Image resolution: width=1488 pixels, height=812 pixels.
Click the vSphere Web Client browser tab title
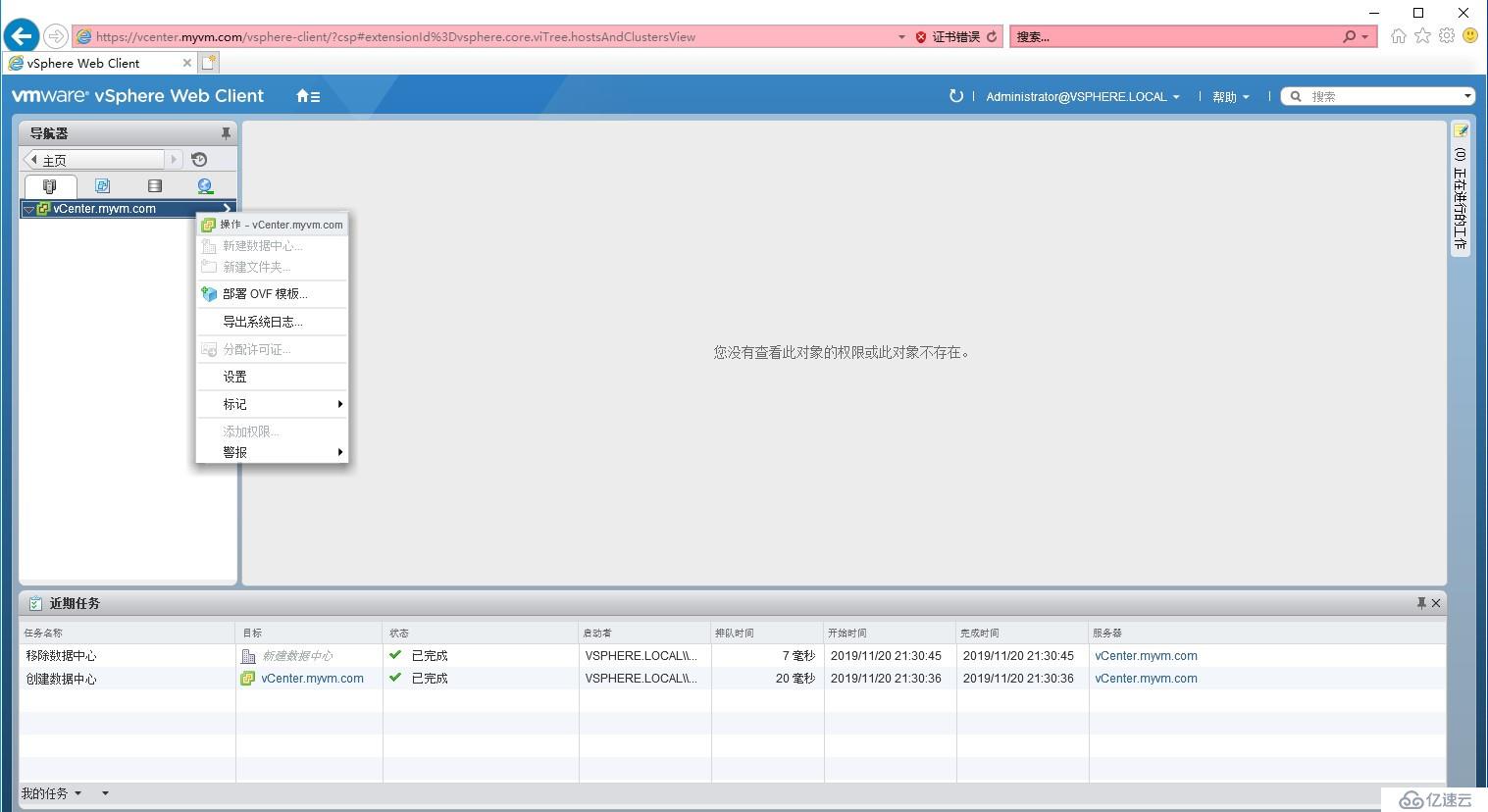click(83, 63)
